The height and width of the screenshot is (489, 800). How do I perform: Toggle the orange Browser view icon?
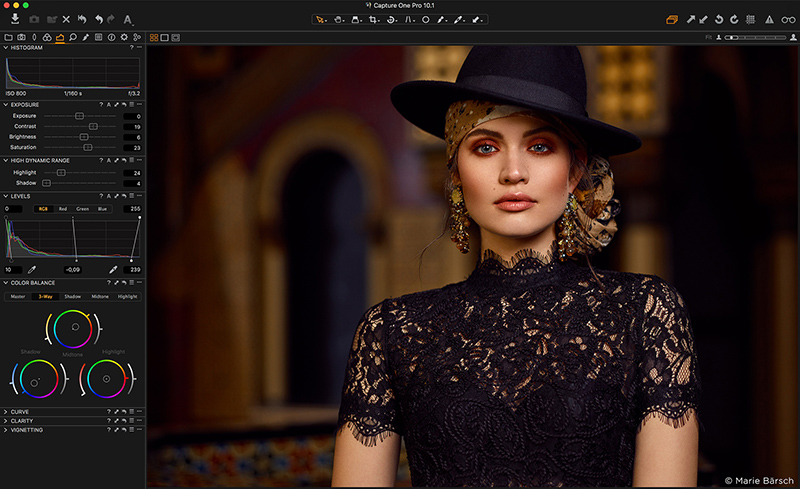pos(671,19)
